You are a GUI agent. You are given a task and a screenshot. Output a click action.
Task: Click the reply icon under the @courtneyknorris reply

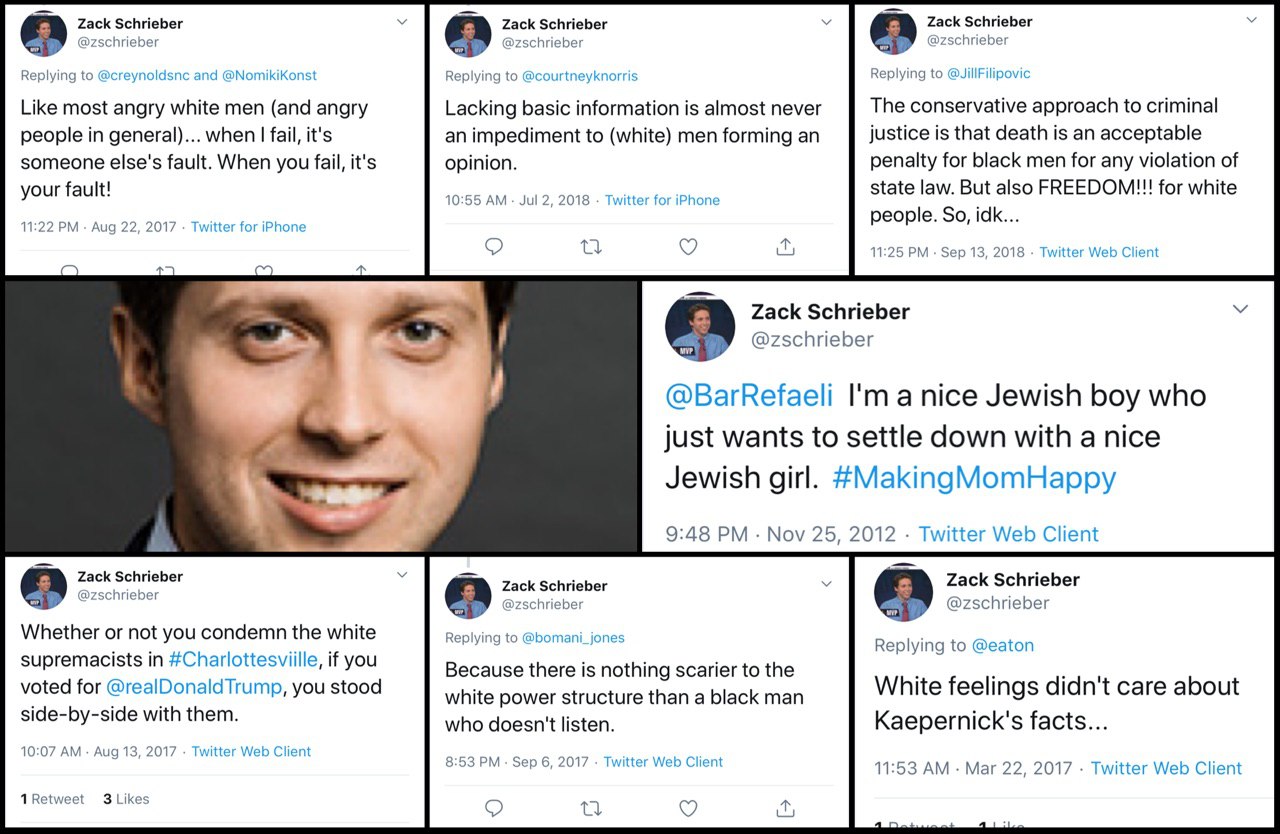493,246
